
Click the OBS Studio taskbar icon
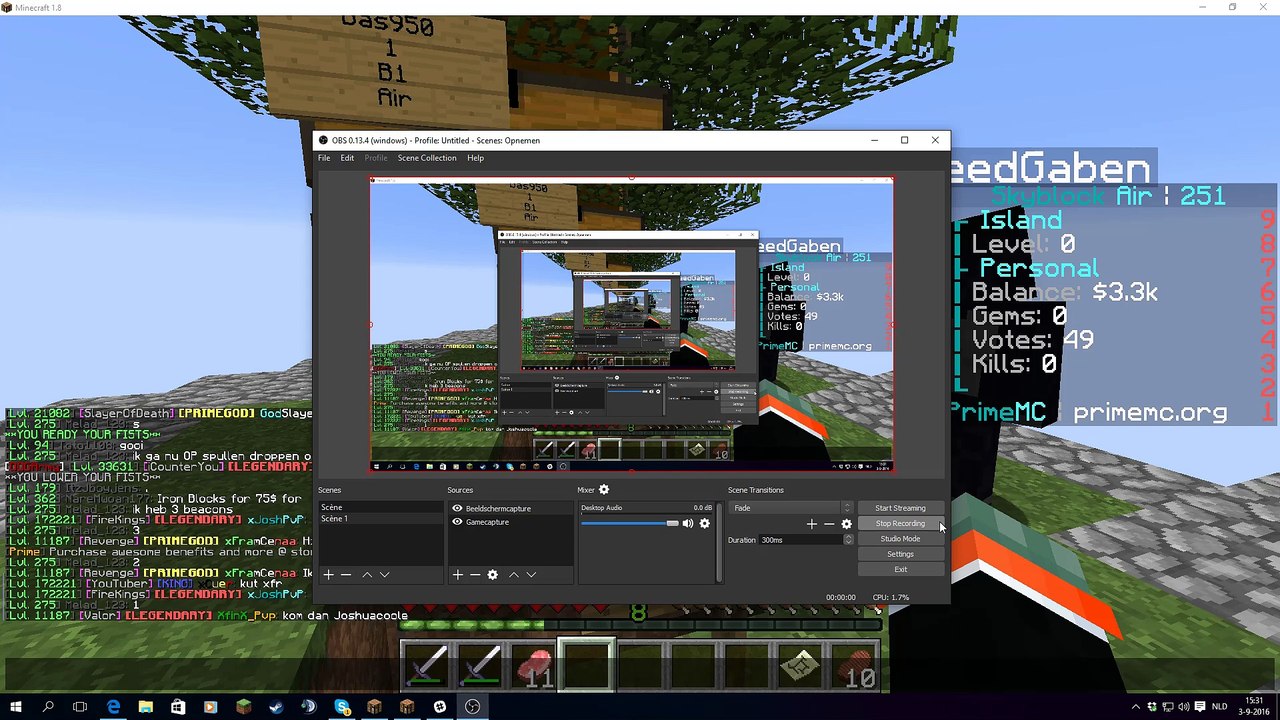(472, 707)
